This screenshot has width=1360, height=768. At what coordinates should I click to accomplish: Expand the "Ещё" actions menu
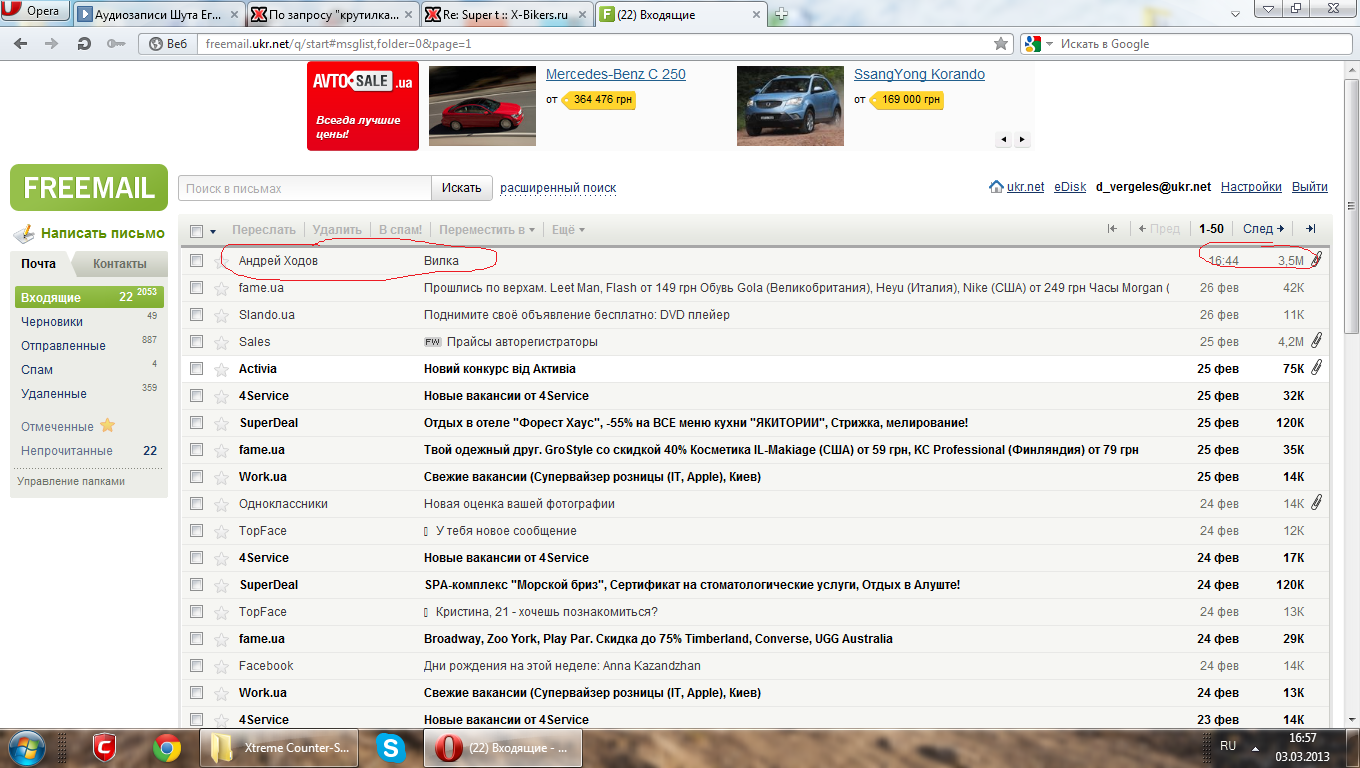click(x=568, y=230)
